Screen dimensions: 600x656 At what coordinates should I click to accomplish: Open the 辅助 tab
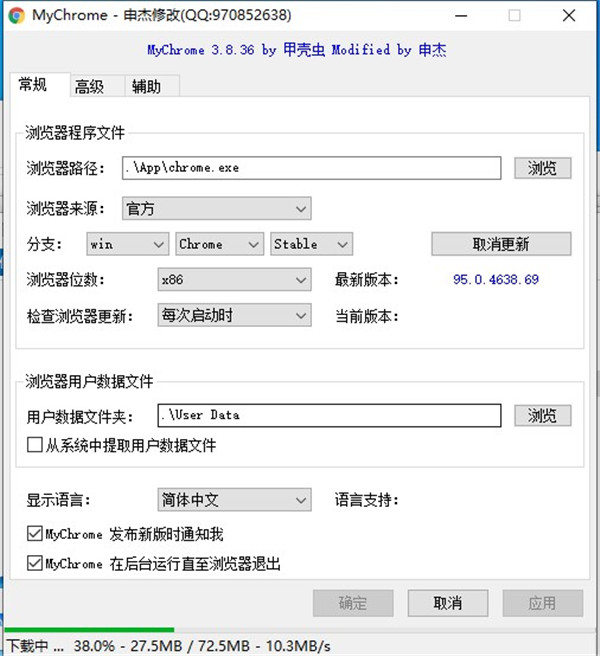pos(146,87)
